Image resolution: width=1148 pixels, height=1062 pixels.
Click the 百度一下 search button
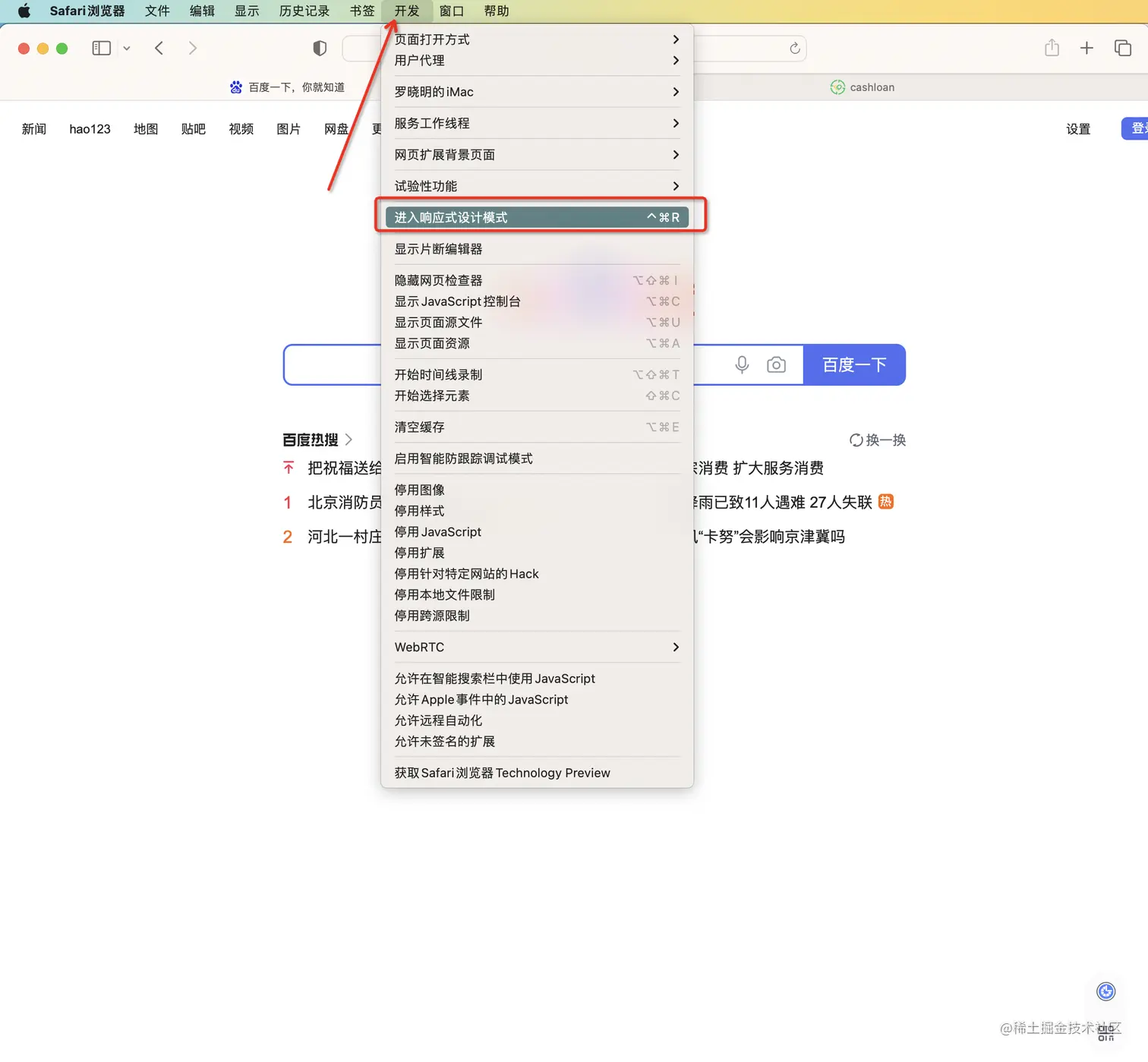pyautogui.click(x=854, y=365)
